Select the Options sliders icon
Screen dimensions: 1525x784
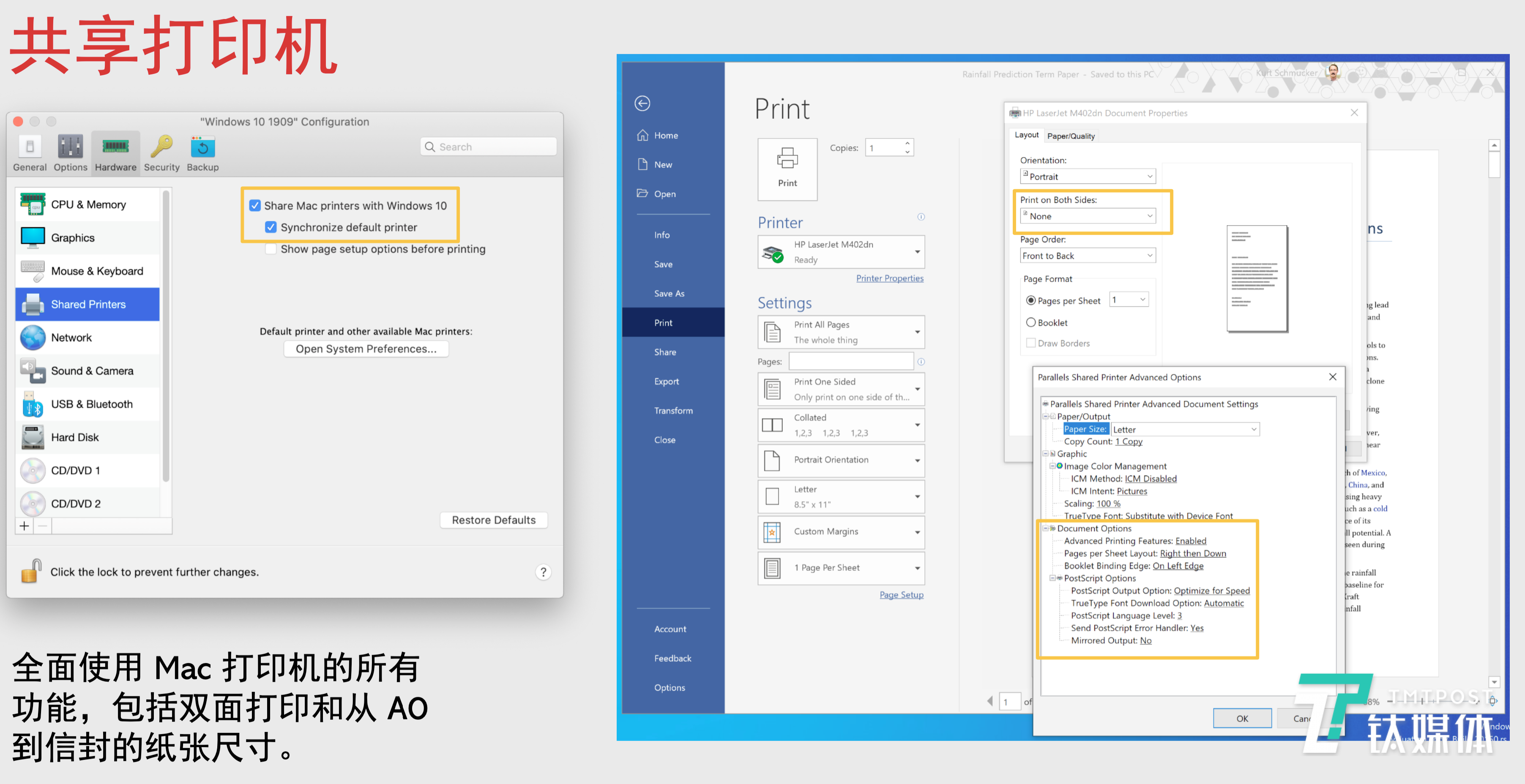(x=71, y=147)
